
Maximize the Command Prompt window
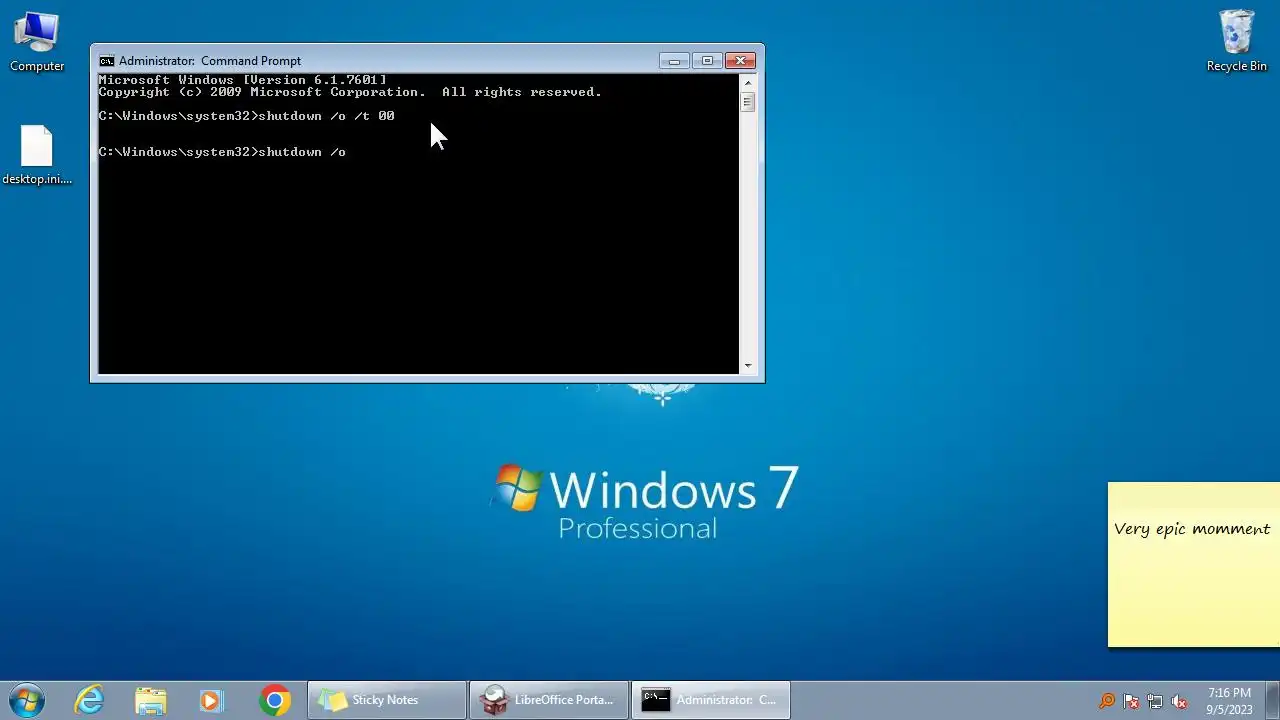pos(707,61)
